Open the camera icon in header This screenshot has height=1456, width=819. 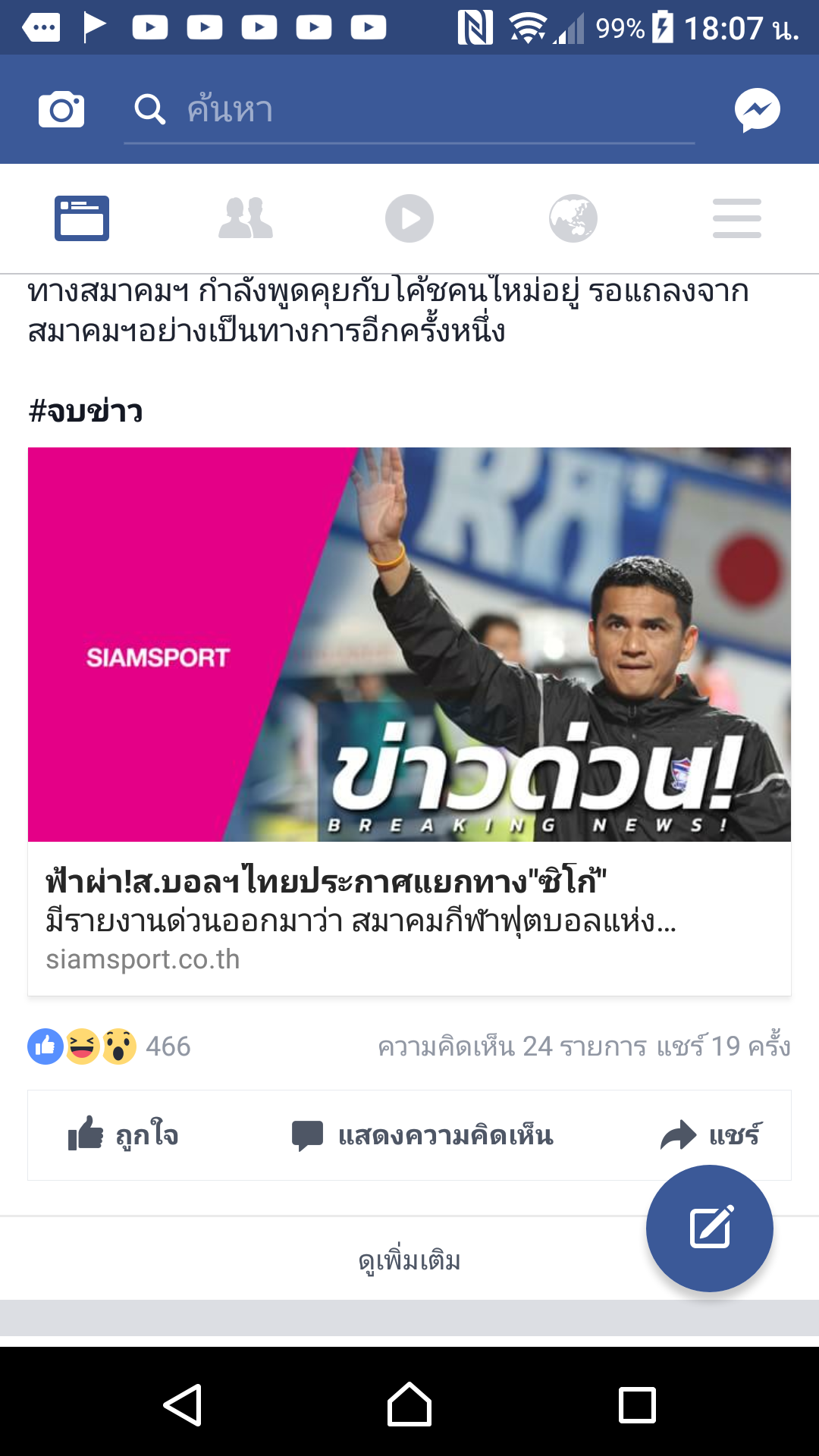[61, 110]
